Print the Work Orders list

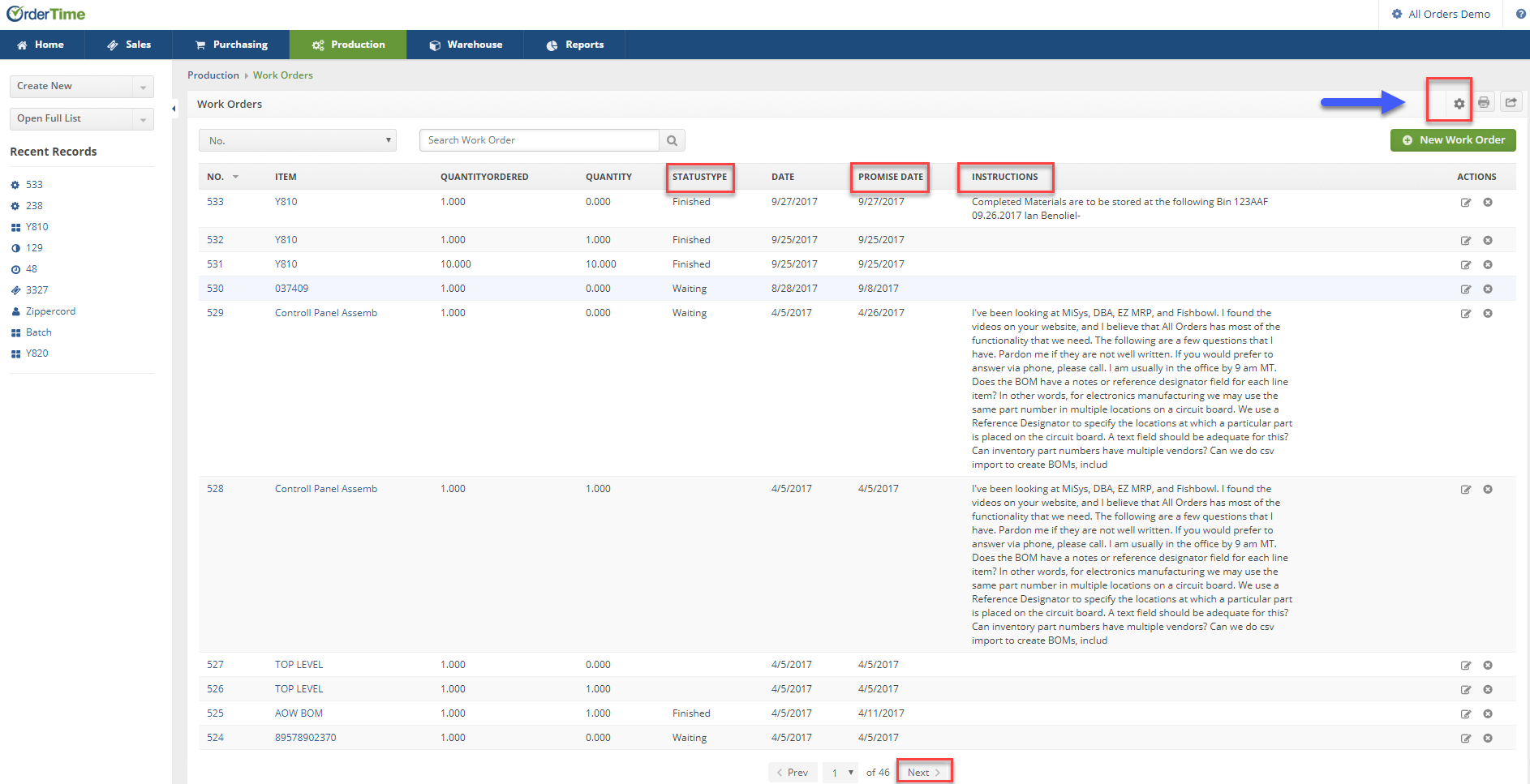[x=1484, y=102]
